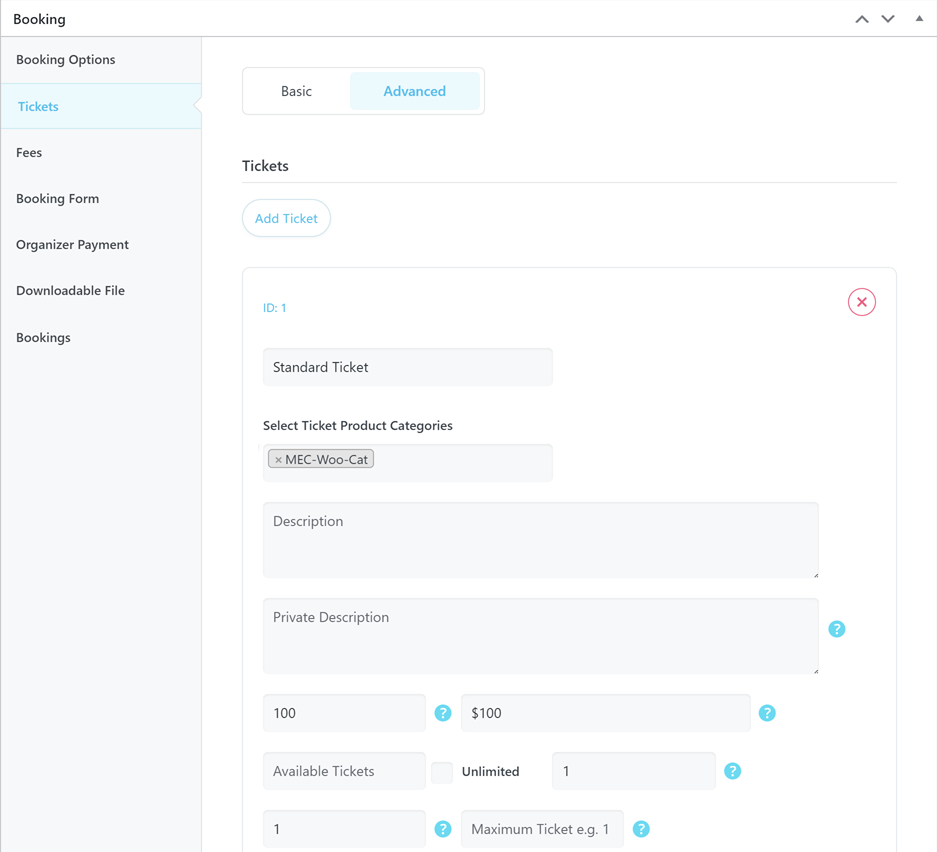This screenshot has width=937, height=852.
Task: Click help icon beside Private Description field
Action: (x=837, y=629)
